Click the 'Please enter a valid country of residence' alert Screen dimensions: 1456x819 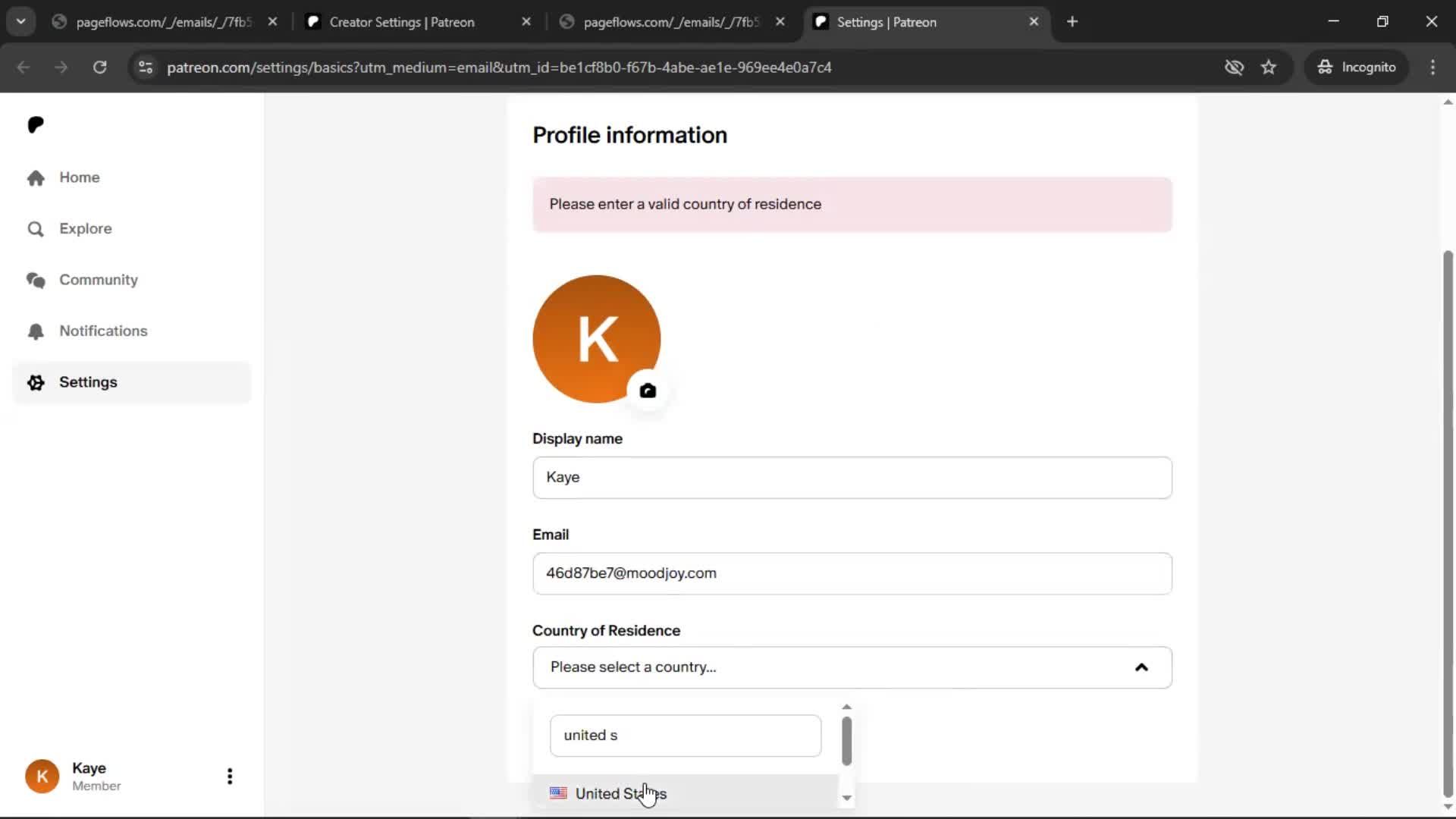(852, 205)
